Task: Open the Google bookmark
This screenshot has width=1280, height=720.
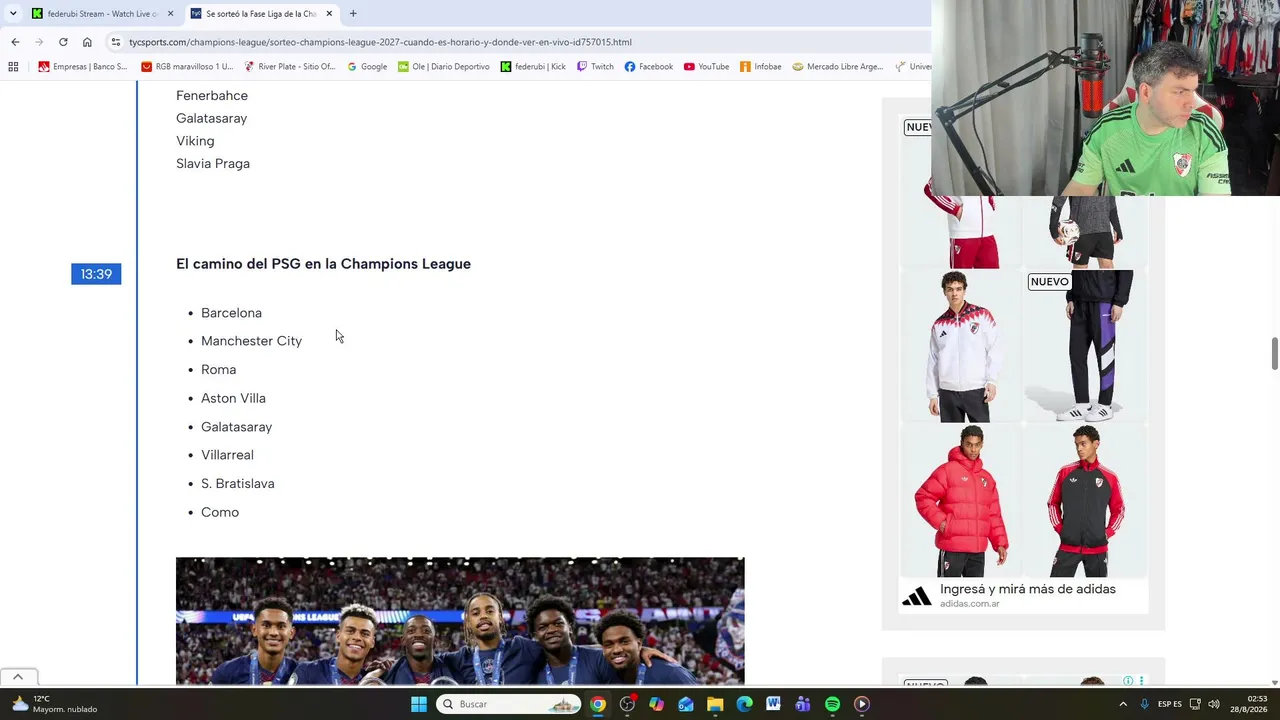Action: 367,67
